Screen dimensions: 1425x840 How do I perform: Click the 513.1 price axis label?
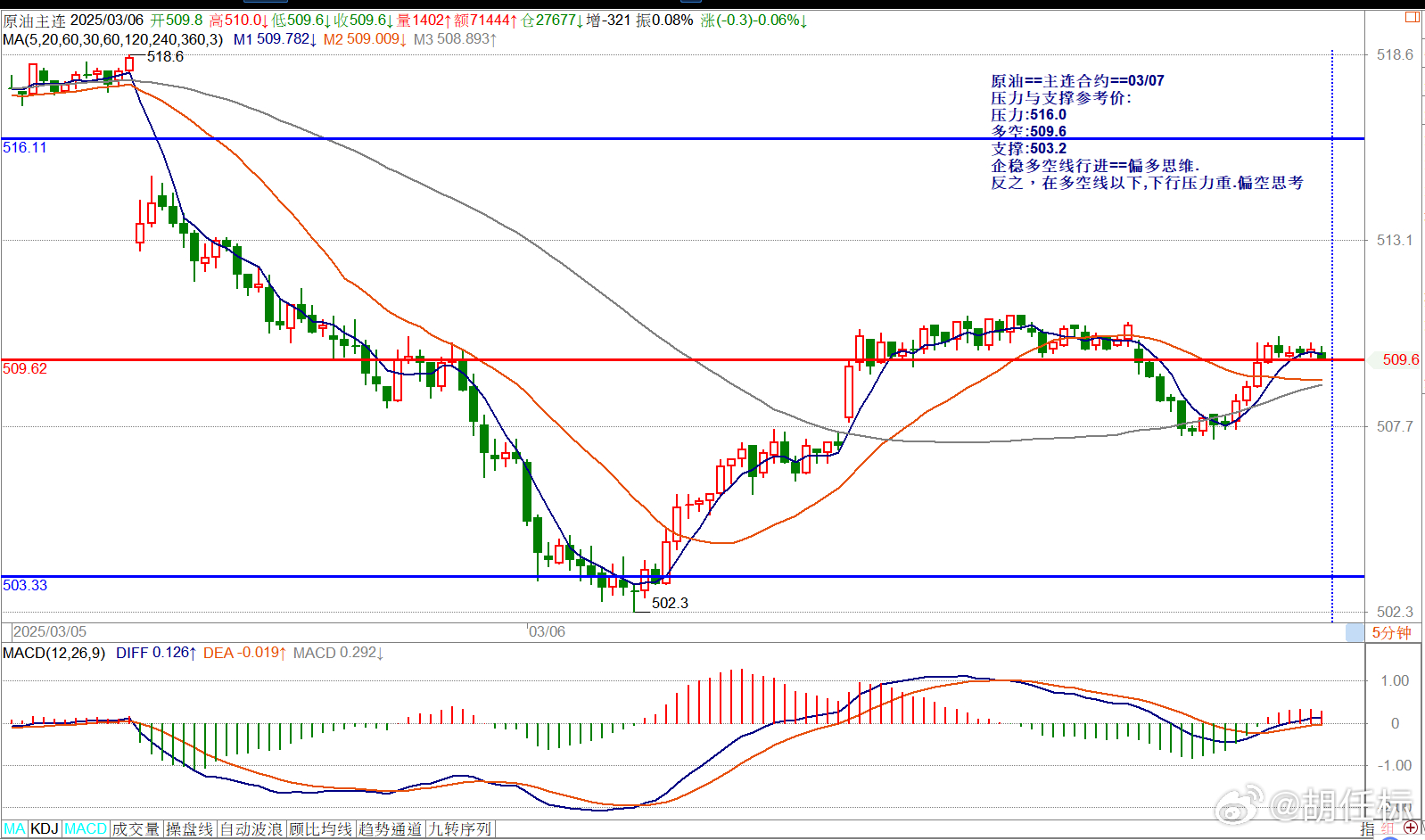pyautogui.click(x=1395, y=240)
